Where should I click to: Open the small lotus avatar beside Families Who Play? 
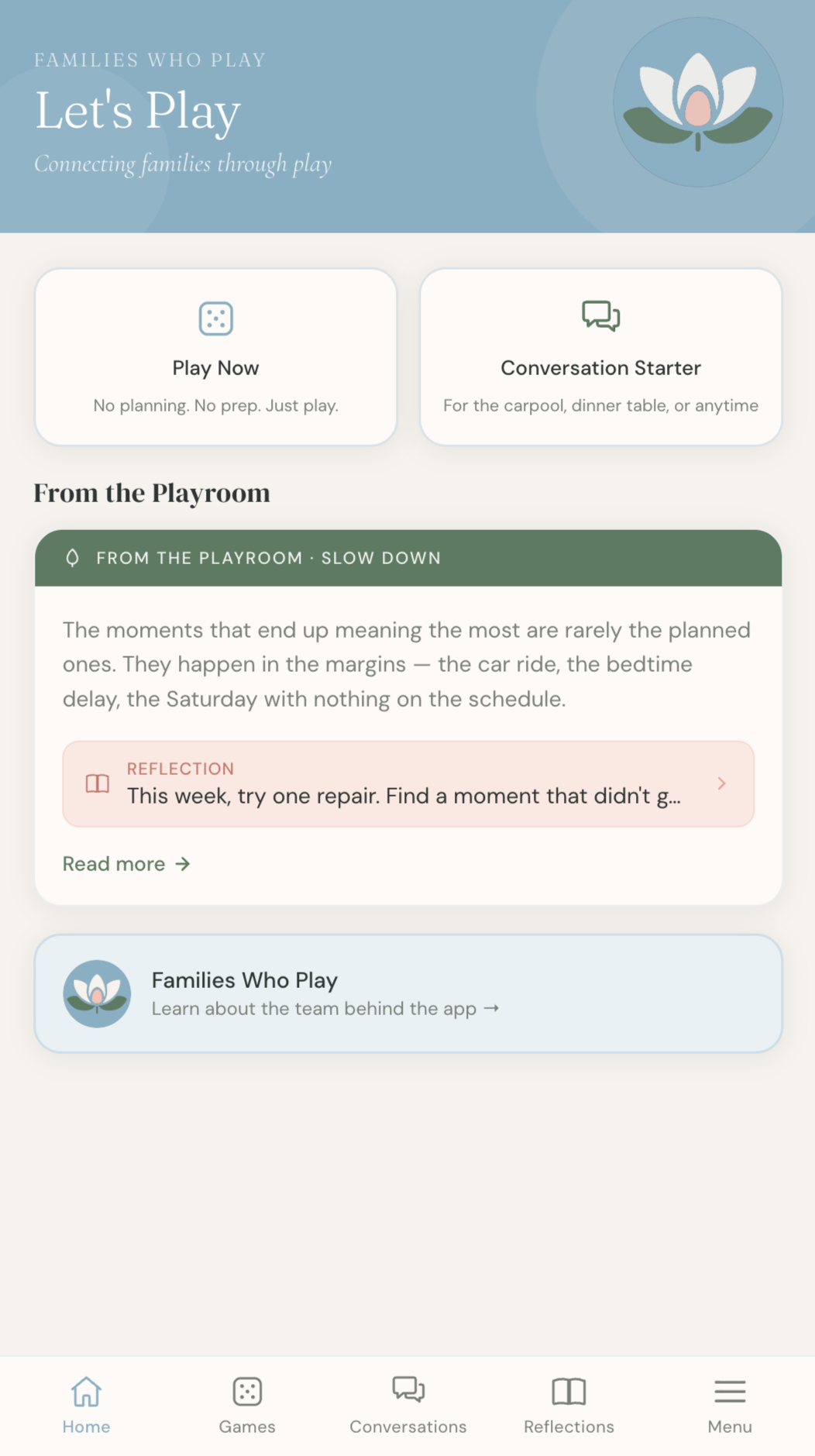tap(97, 993)
